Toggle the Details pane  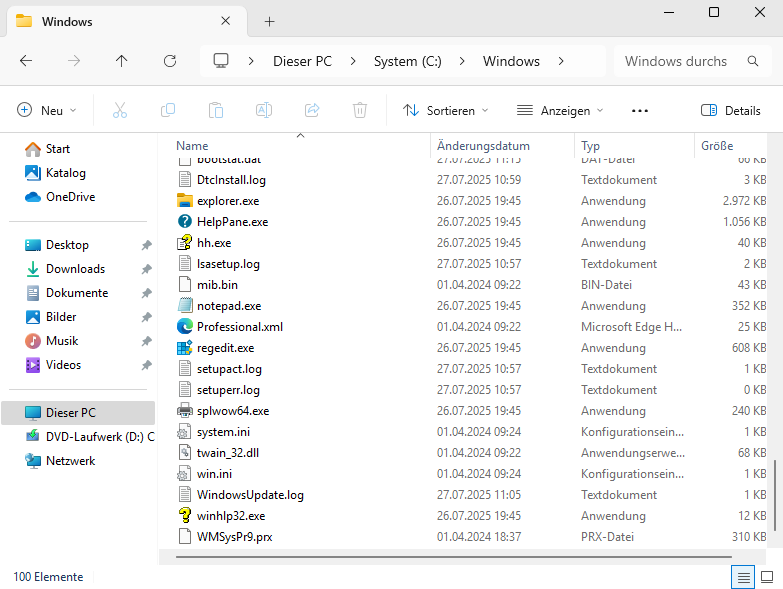point(731,110)
